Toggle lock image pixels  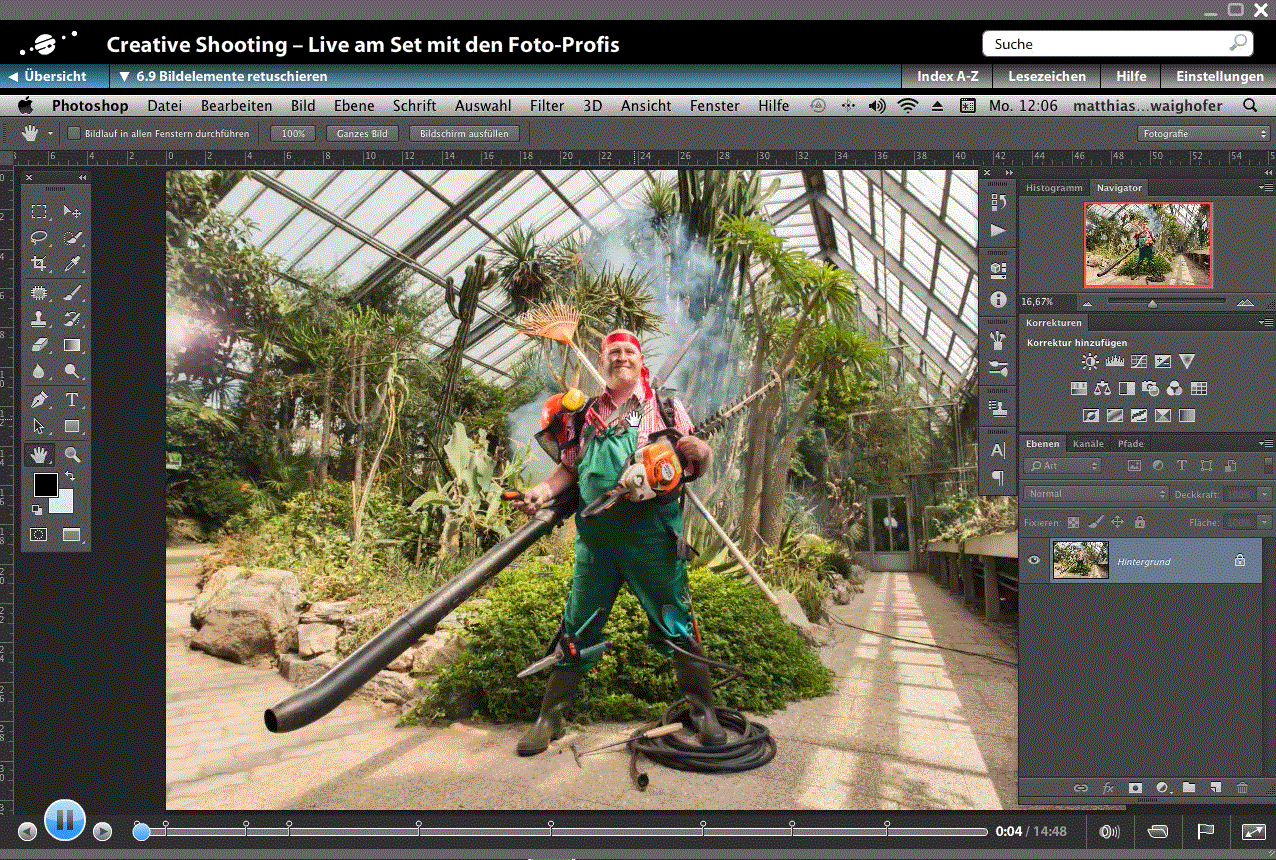1095,522
